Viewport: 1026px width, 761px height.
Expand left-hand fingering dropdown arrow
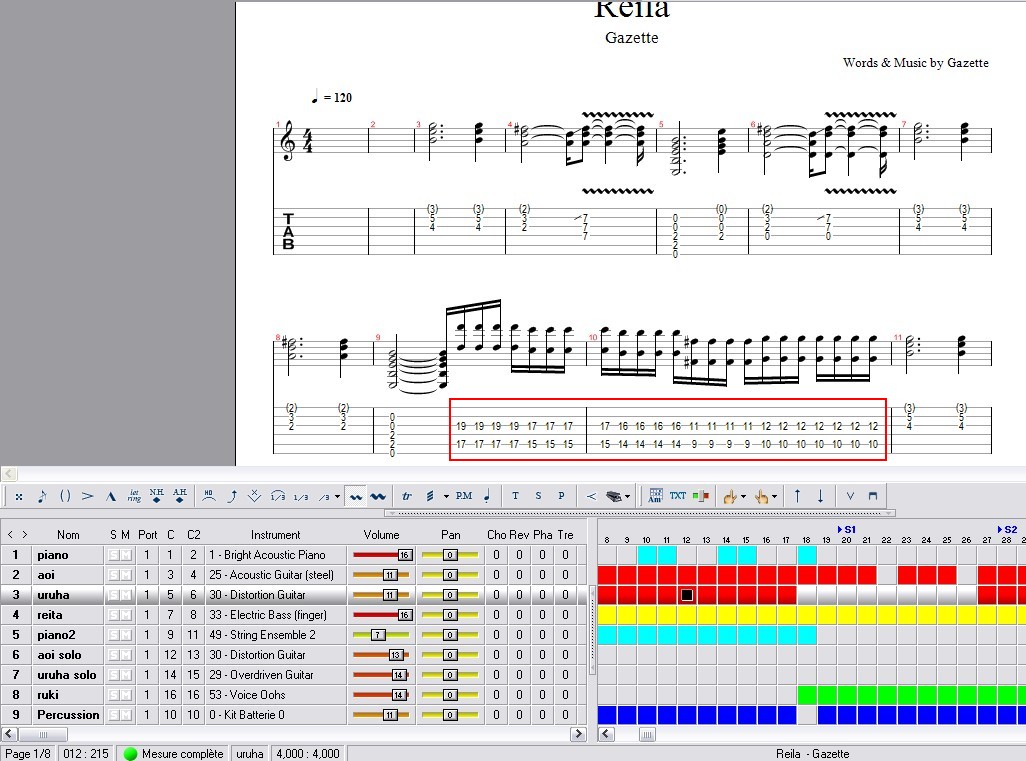coord(743,497)
